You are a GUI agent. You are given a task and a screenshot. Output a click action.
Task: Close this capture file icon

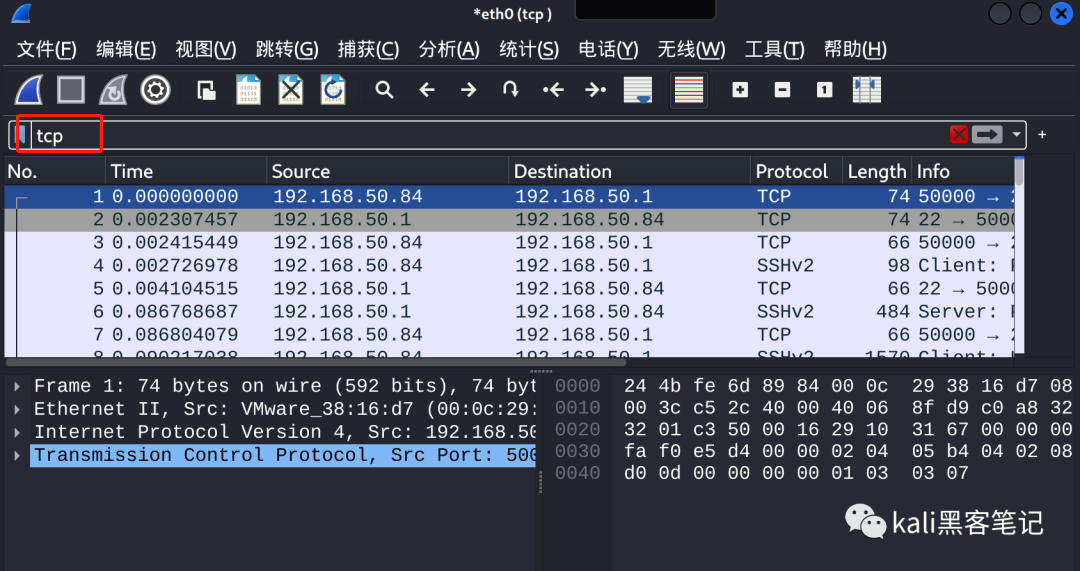click(x=291, y=90)
